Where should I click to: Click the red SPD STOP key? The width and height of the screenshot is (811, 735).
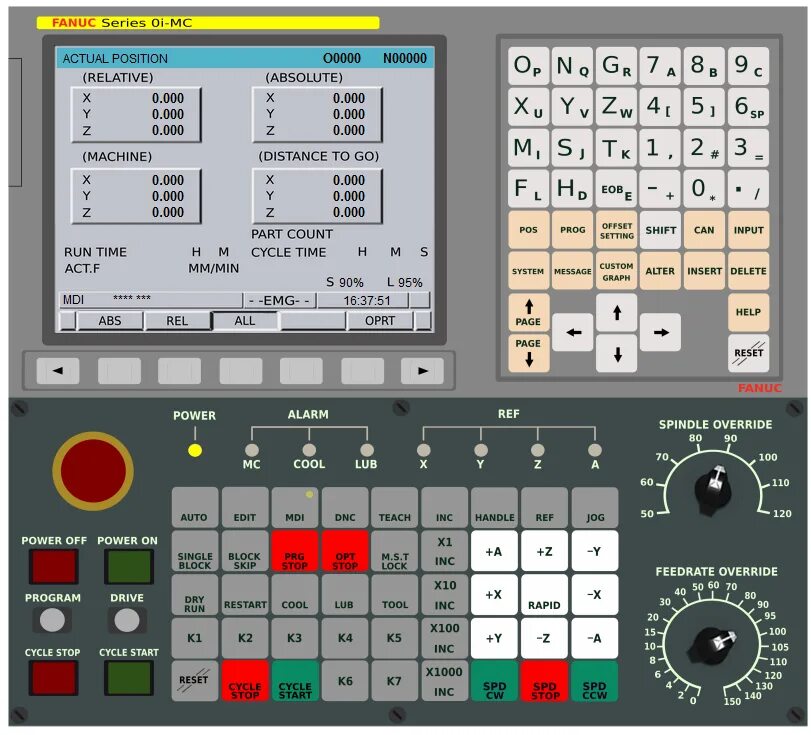click(545, 681)
